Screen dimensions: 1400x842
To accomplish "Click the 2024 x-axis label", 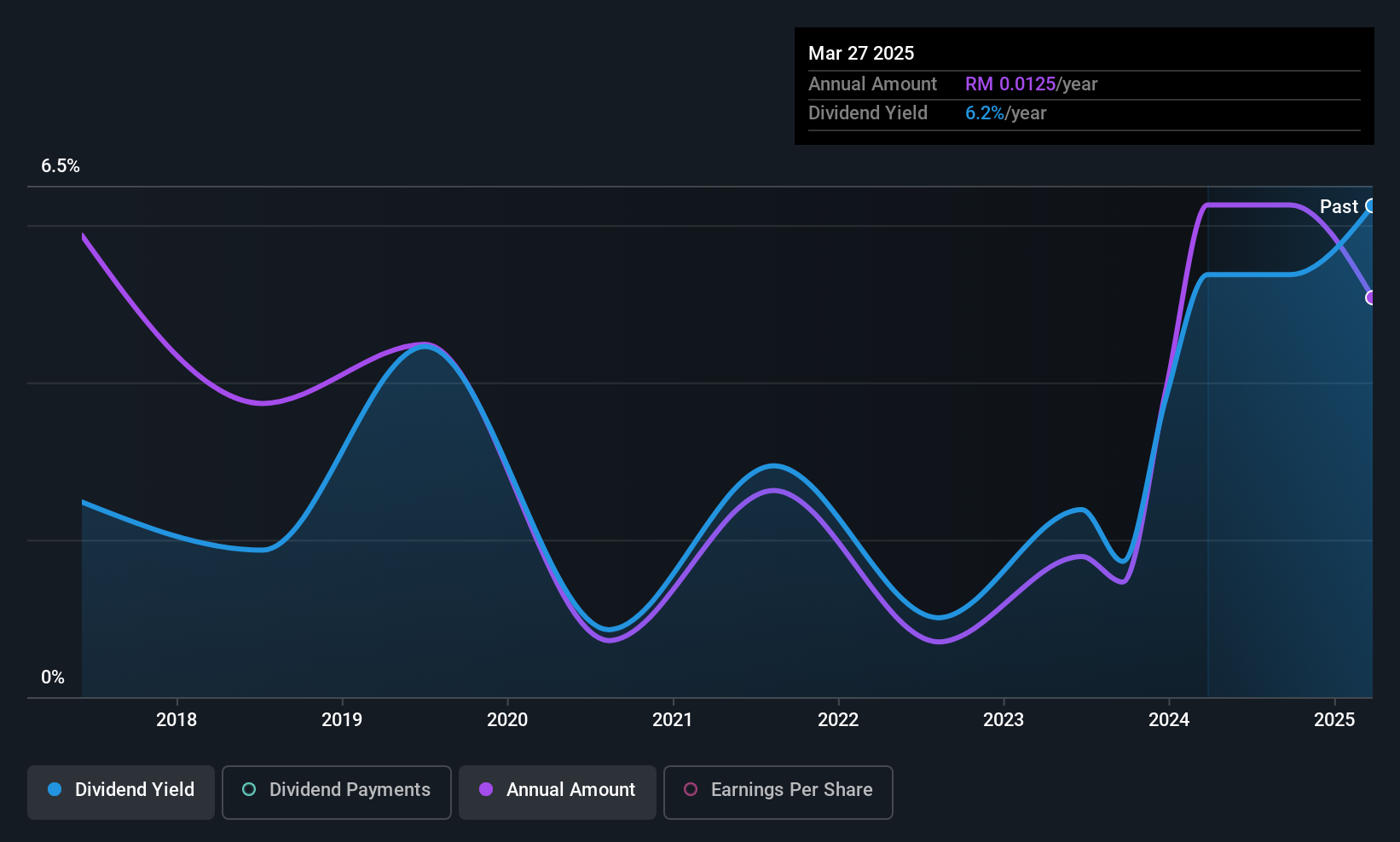I will point(1169,719).
